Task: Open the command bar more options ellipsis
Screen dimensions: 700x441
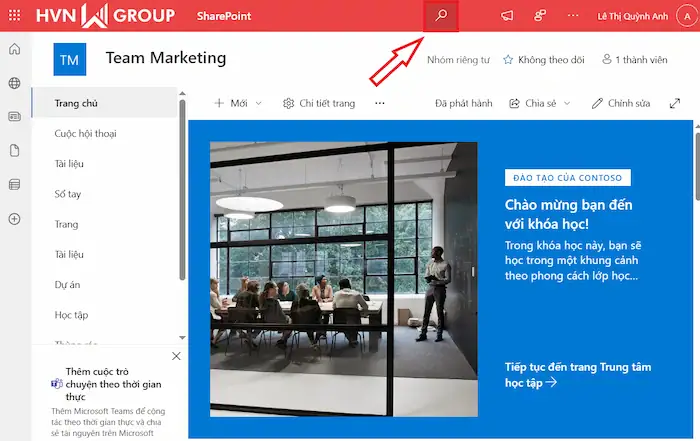Action: click(x=379, y=103)
